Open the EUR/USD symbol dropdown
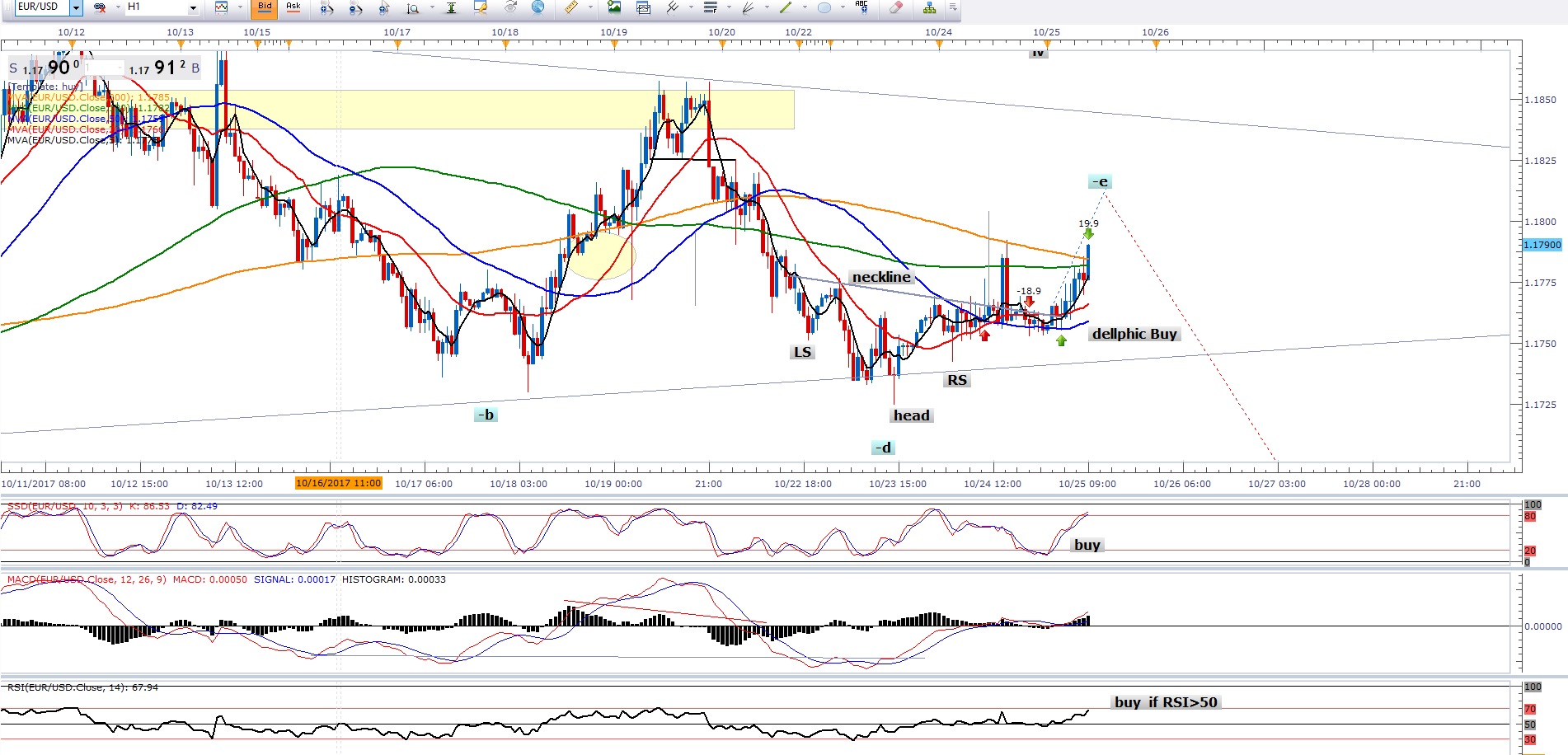The height and width of the screenshot is (755, 1568). (76, 7)
